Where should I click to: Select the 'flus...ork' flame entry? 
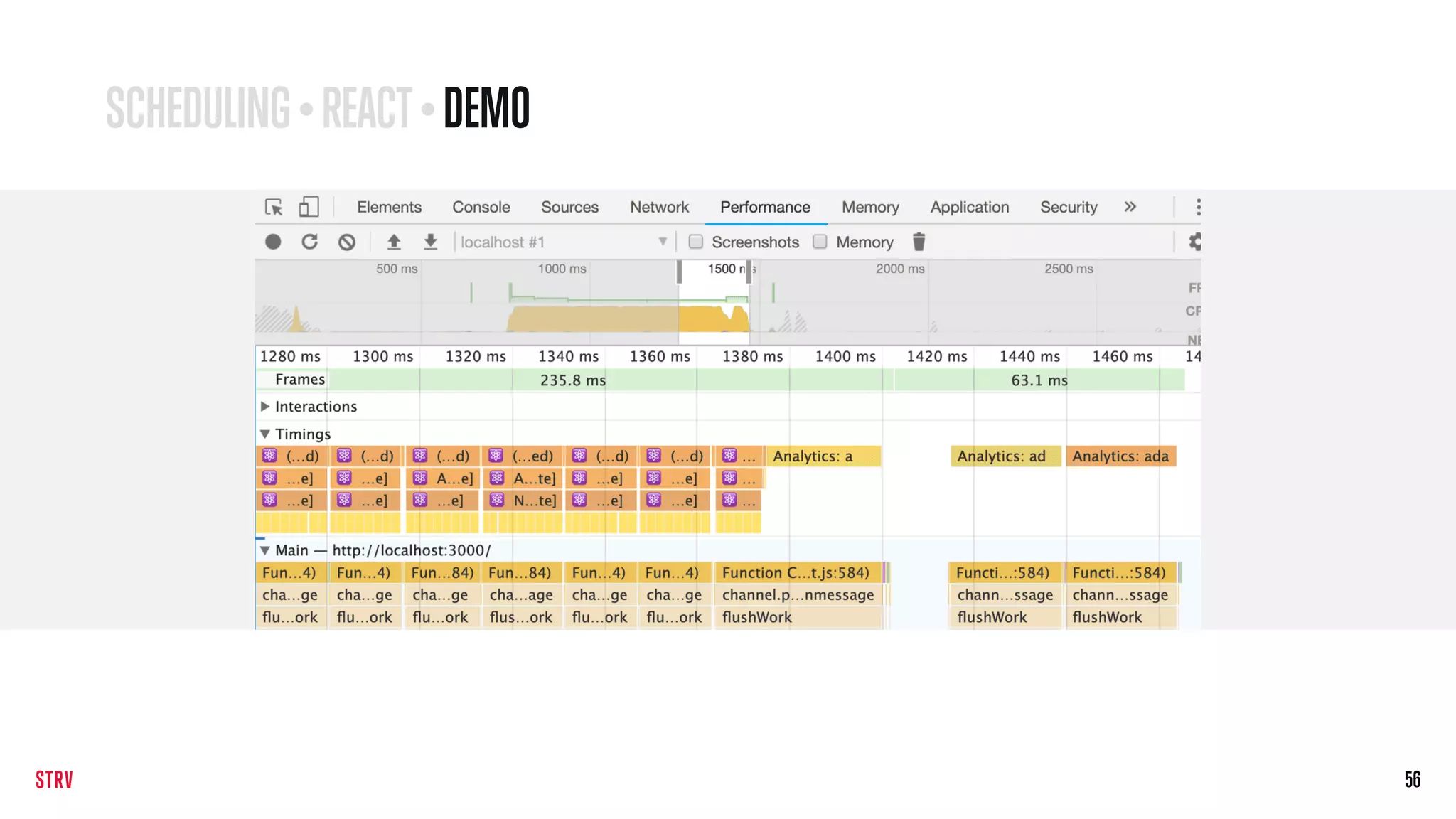point(522,617)
